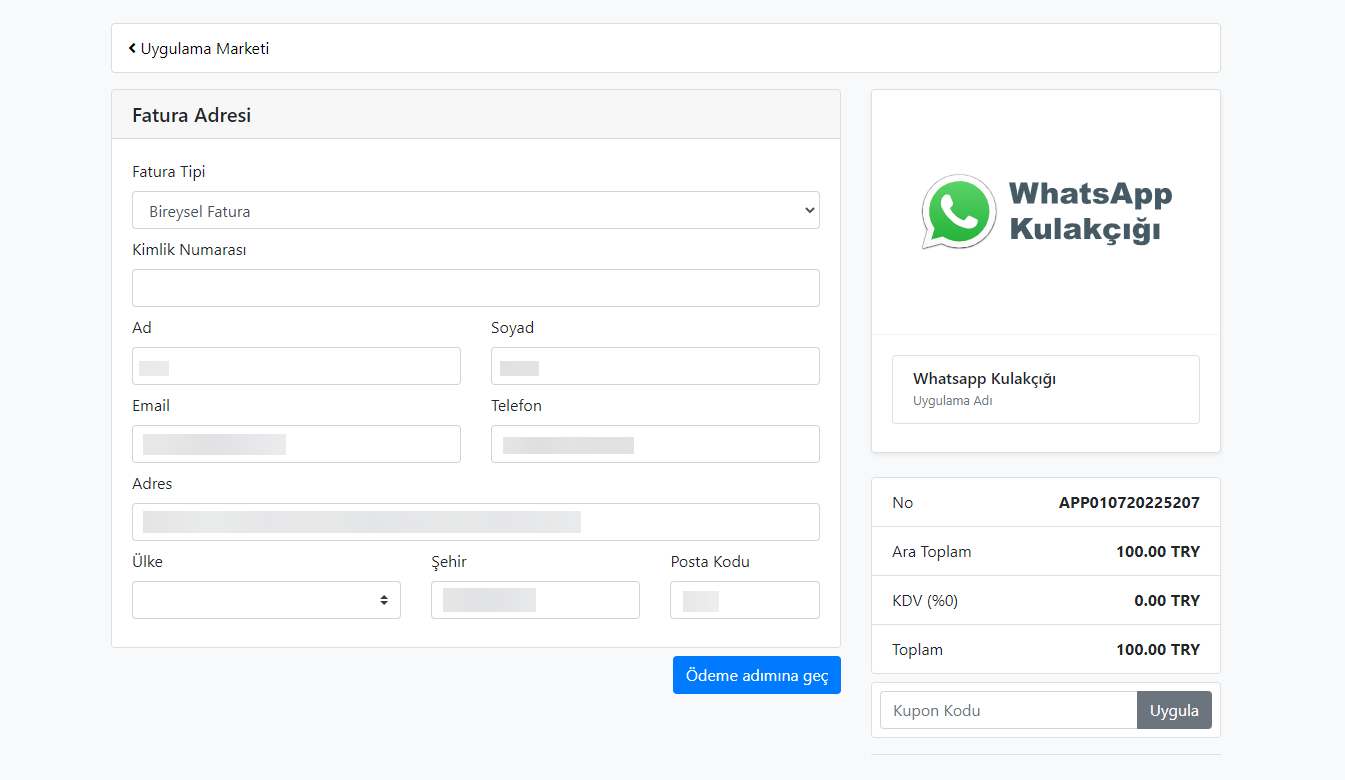Click the Fatura Tipi label
Image resolution: width=1345 pixels, height=780 pixels.
tap(169, 172)
